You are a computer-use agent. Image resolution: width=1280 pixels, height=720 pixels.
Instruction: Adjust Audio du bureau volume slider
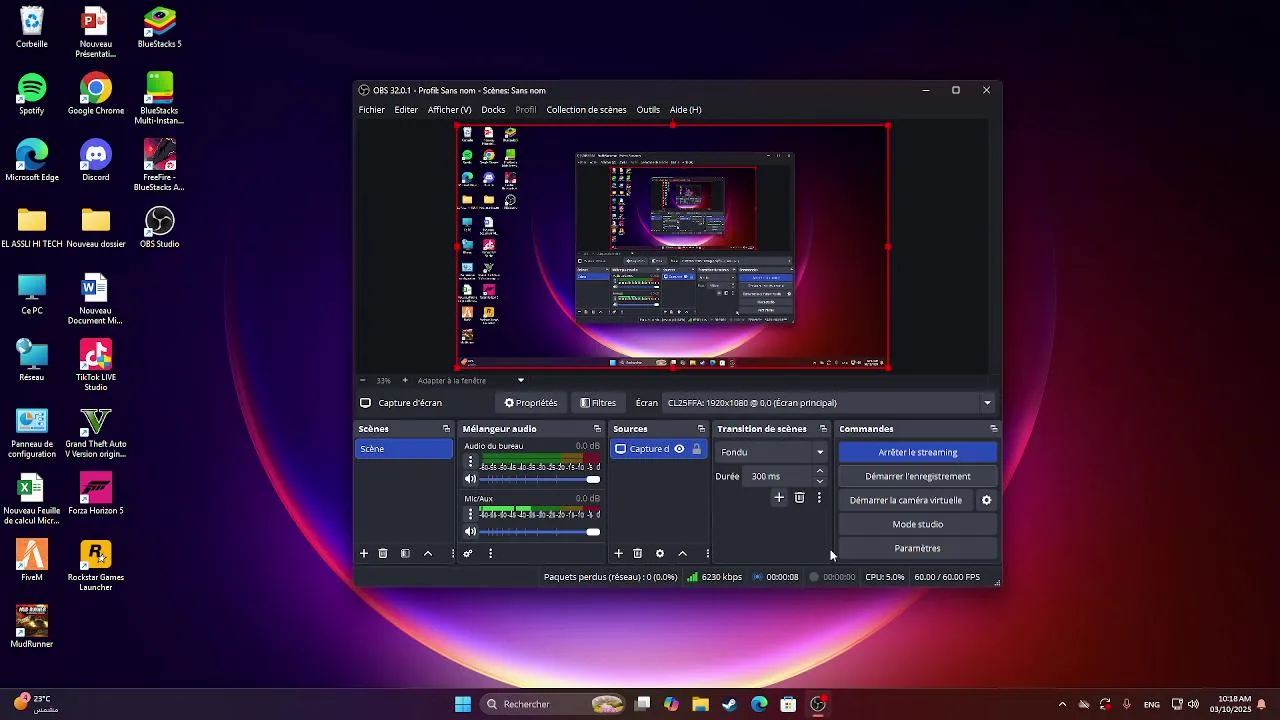pos(540,479)
